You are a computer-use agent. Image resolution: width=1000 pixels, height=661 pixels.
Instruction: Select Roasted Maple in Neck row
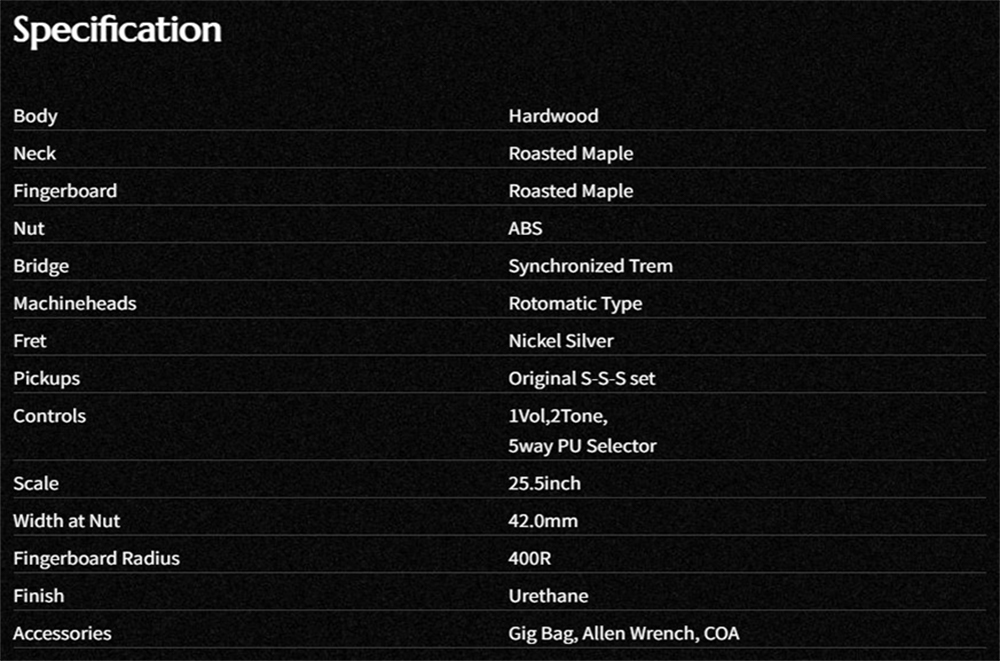(571, 154)
